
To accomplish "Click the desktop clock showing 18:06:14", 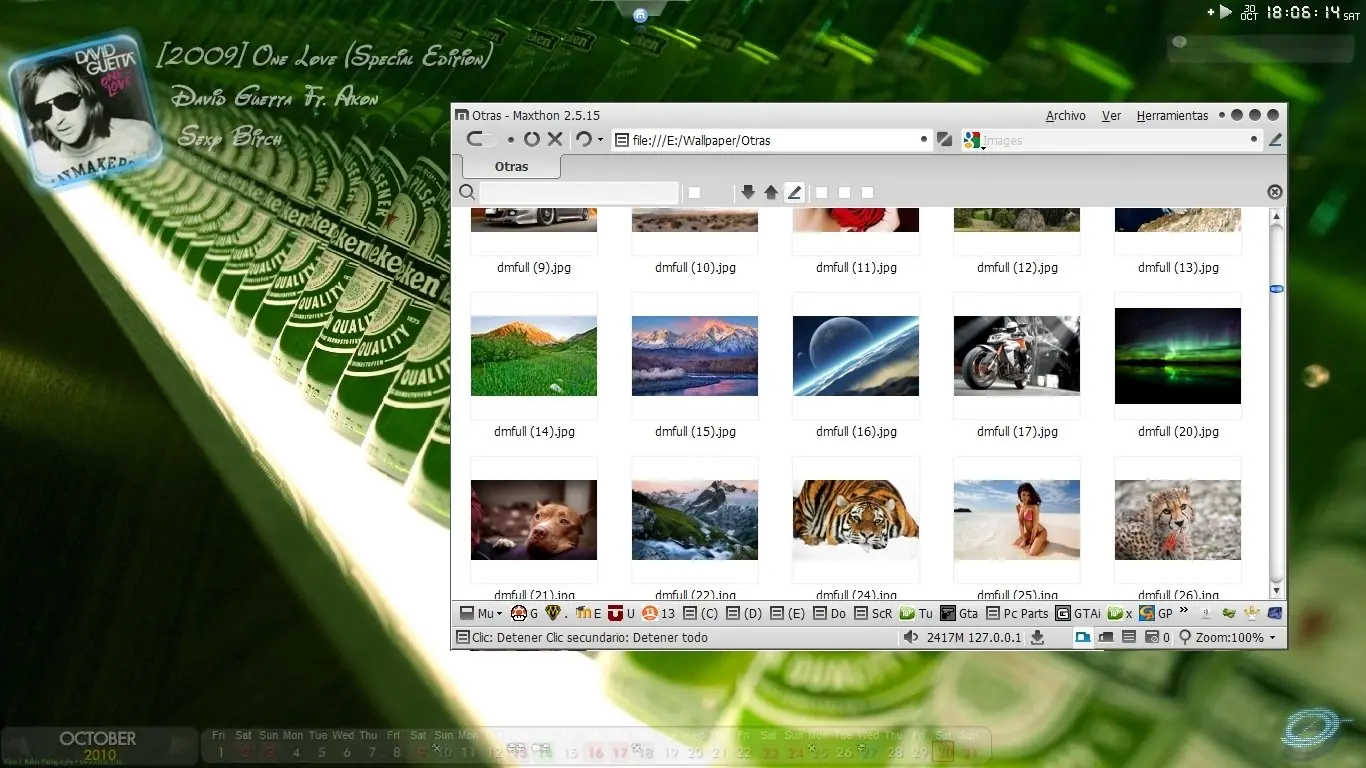I will (1303, 13).
